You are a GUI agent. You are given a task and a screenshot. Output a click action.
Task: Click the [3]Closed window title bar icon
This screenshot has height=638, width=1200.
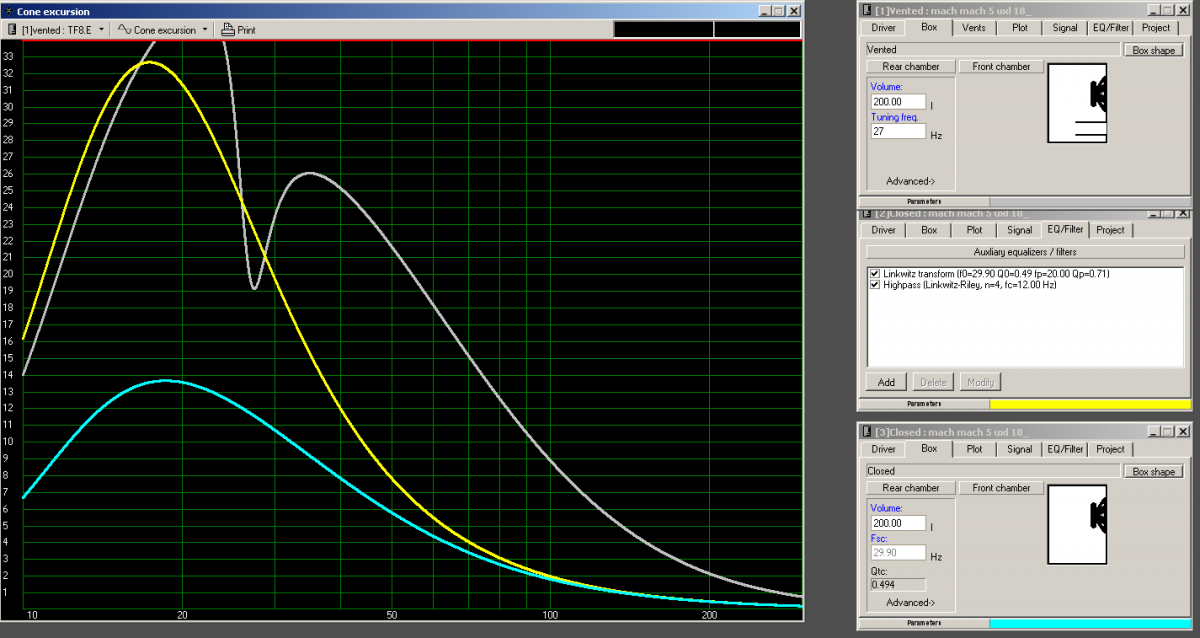pos(867,432)
